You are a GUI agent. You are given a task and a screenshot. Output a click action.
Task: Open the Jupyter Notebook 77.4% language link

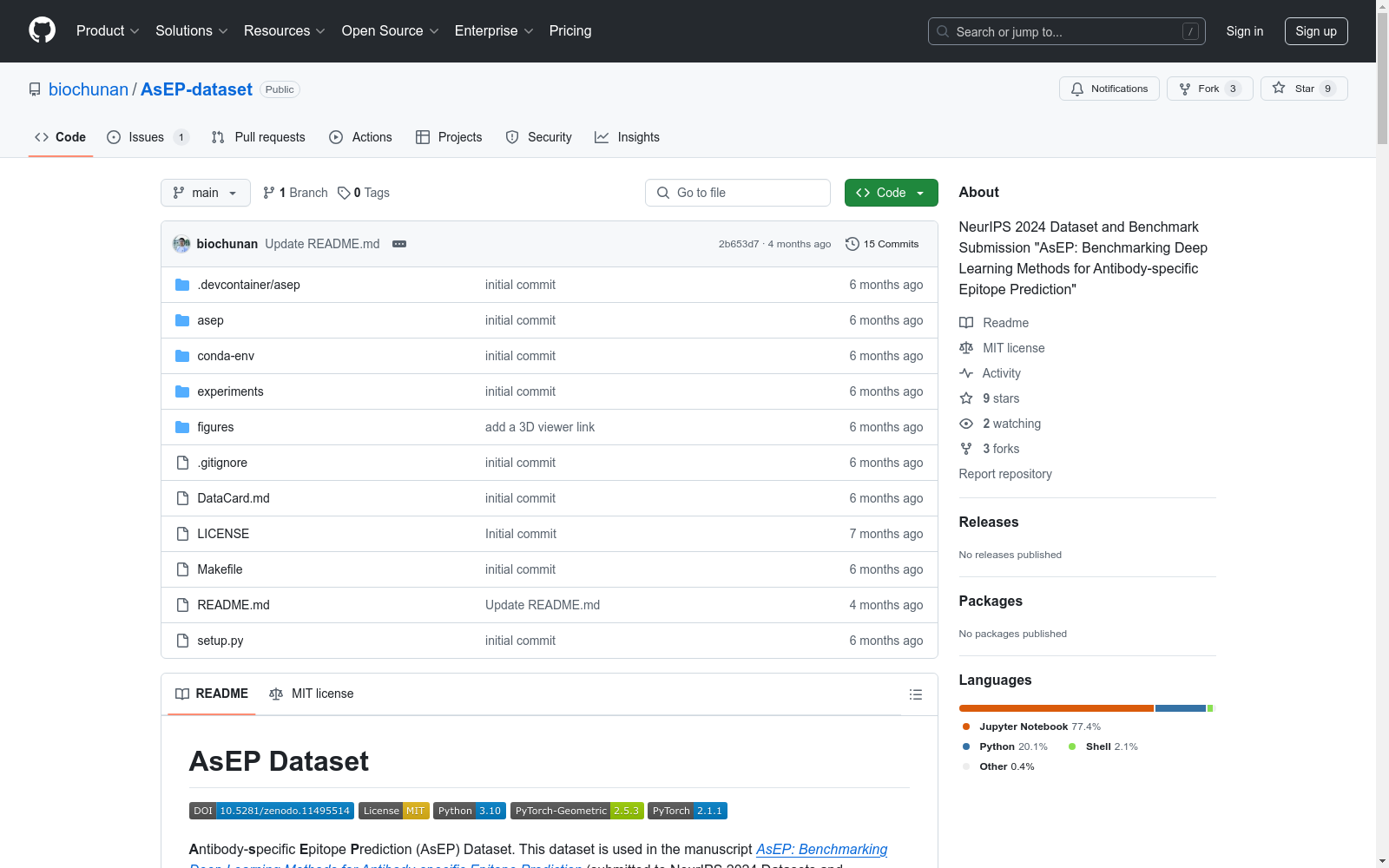(1031, 727)
